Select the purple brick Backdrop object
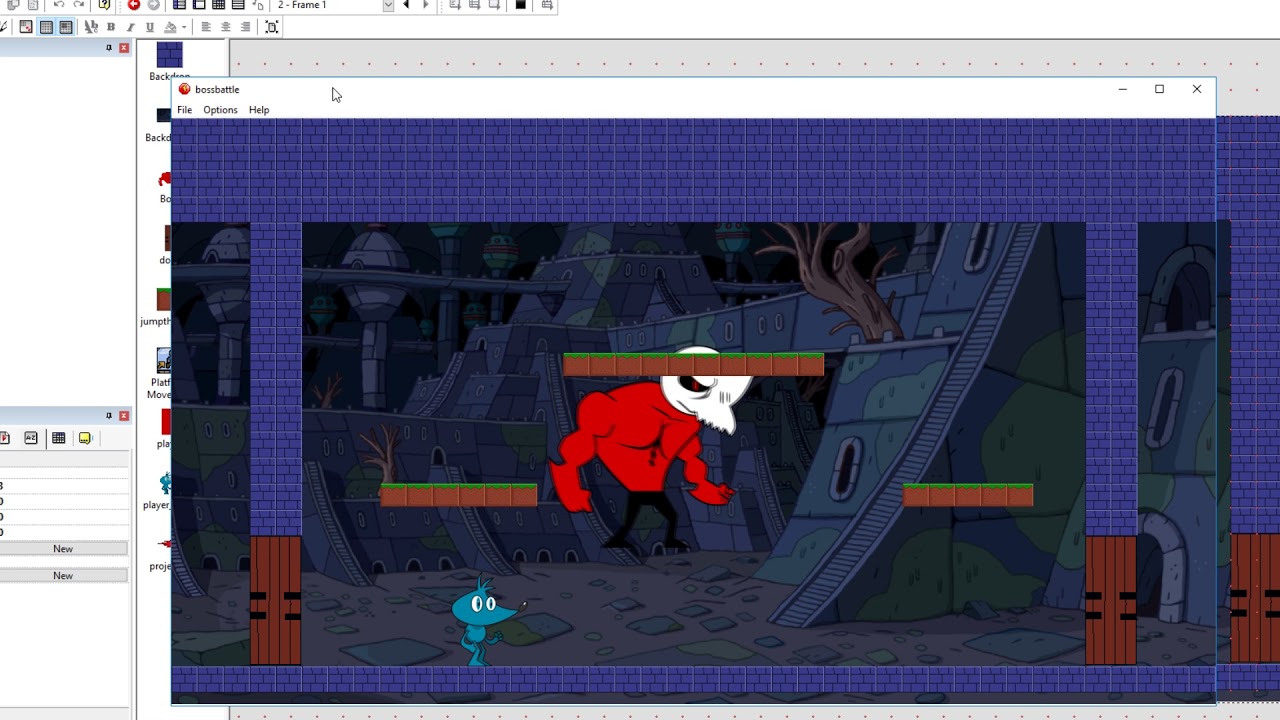 click(169, 55)
